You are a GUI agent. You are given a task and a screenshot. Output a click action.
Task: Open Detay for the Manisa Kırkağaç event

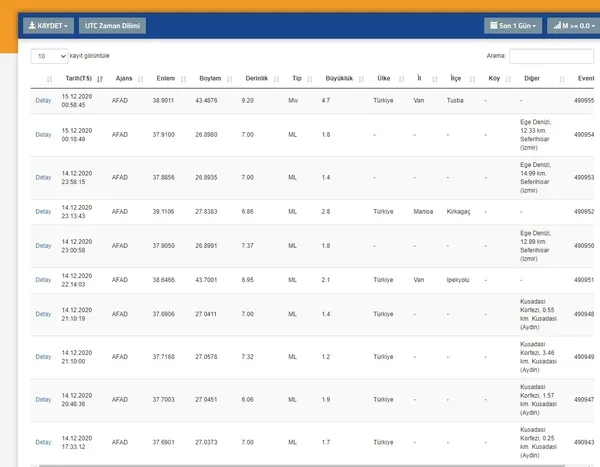[43, 212]
